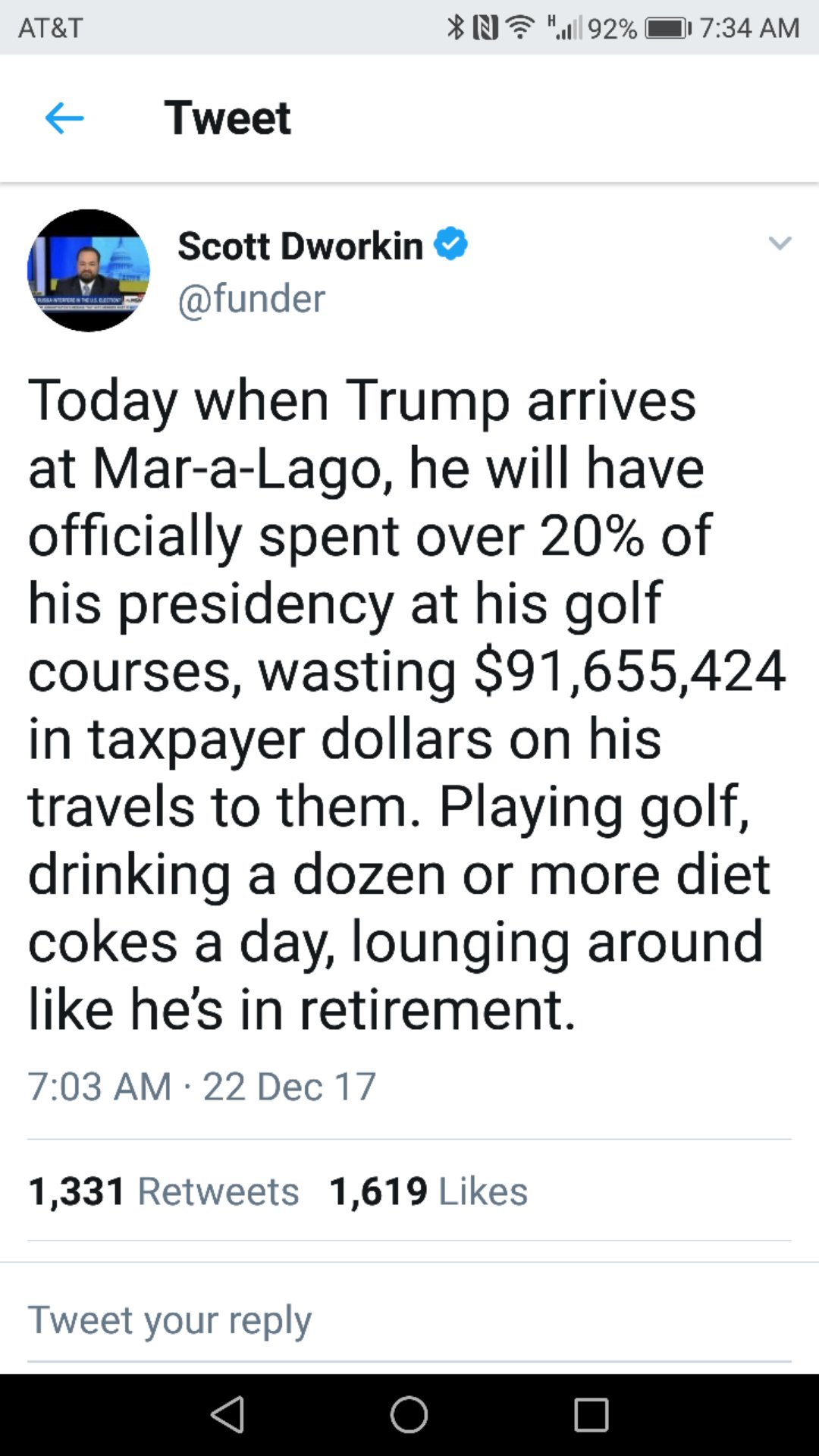Image resolution: width=819 pixels, height=1456 pixels.
Task: Tap the Wi-Fi status icon
Action: pyautogui.click(x=520, y=28)
